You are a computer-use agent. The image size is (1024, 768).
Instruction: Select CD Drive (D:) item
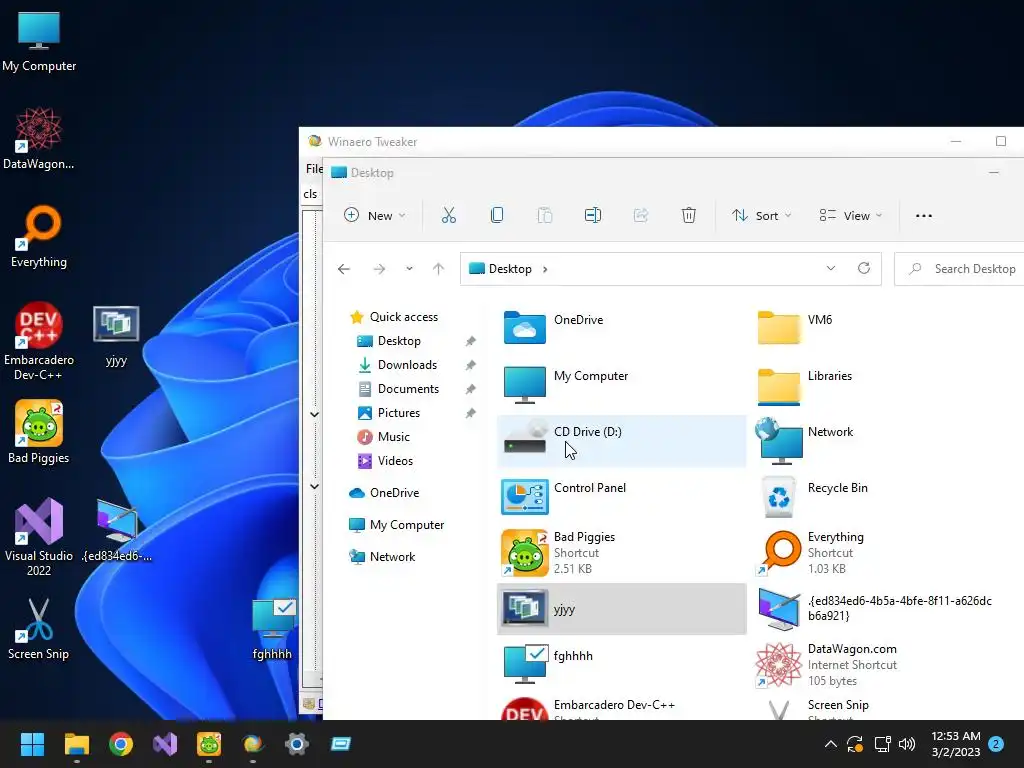pyautogui.click(x=621, y=441)
